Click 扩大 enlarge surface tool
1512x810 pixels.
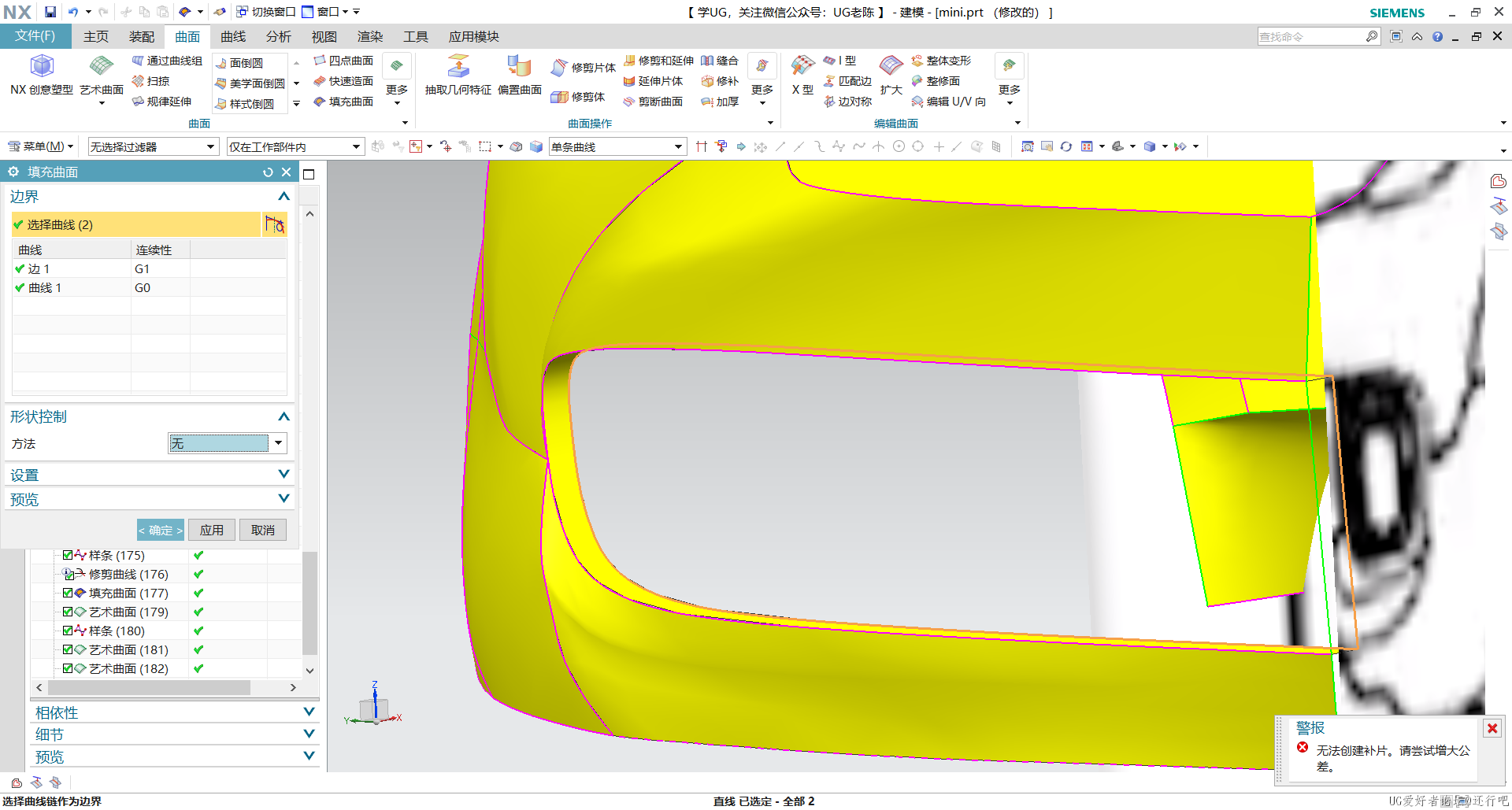point(891,76)
